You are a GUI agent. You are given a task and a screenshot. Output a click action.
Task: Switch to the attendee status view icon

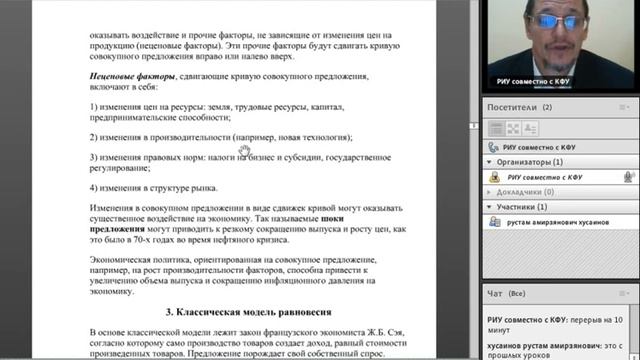point(530,129)
